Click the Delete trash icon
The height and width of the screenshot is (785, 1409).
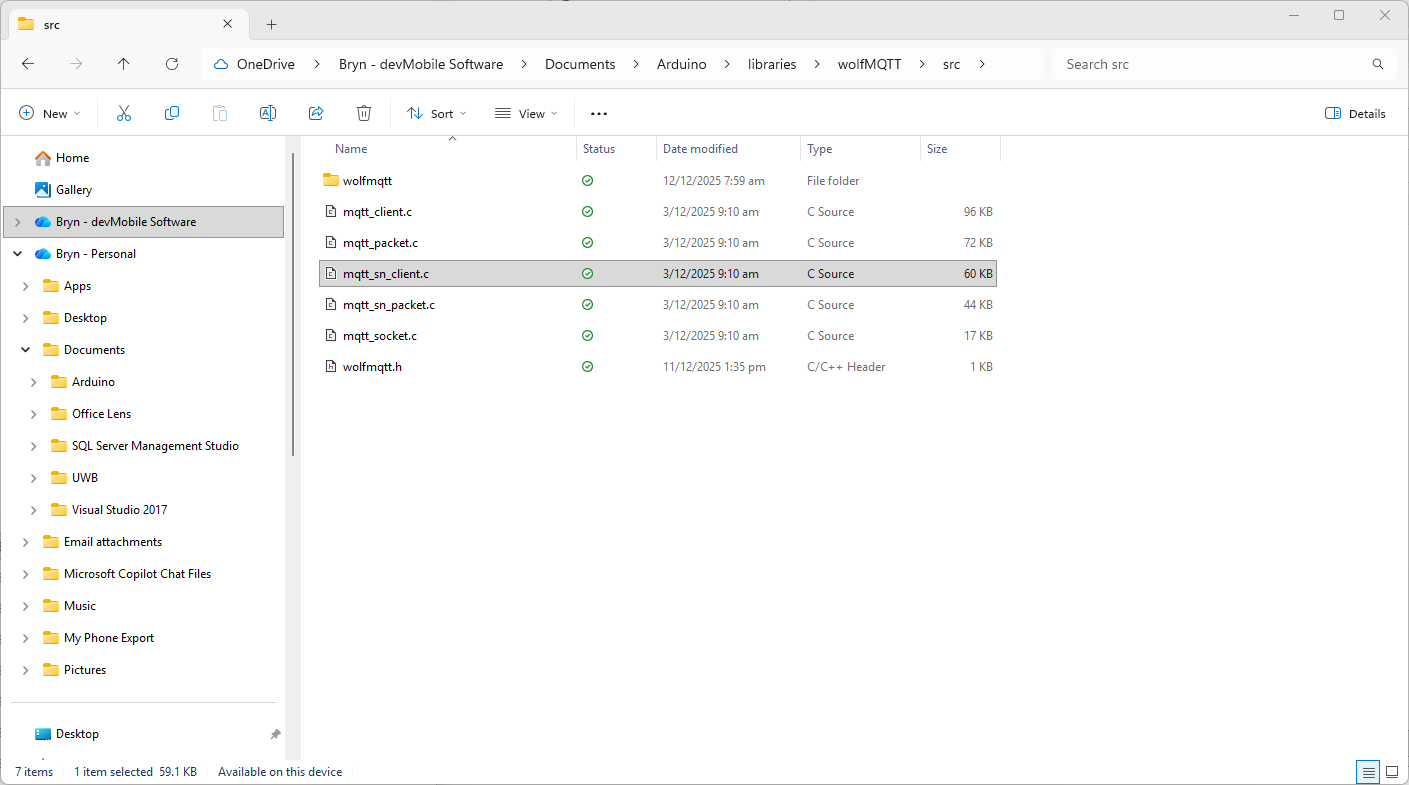point(364,114)
